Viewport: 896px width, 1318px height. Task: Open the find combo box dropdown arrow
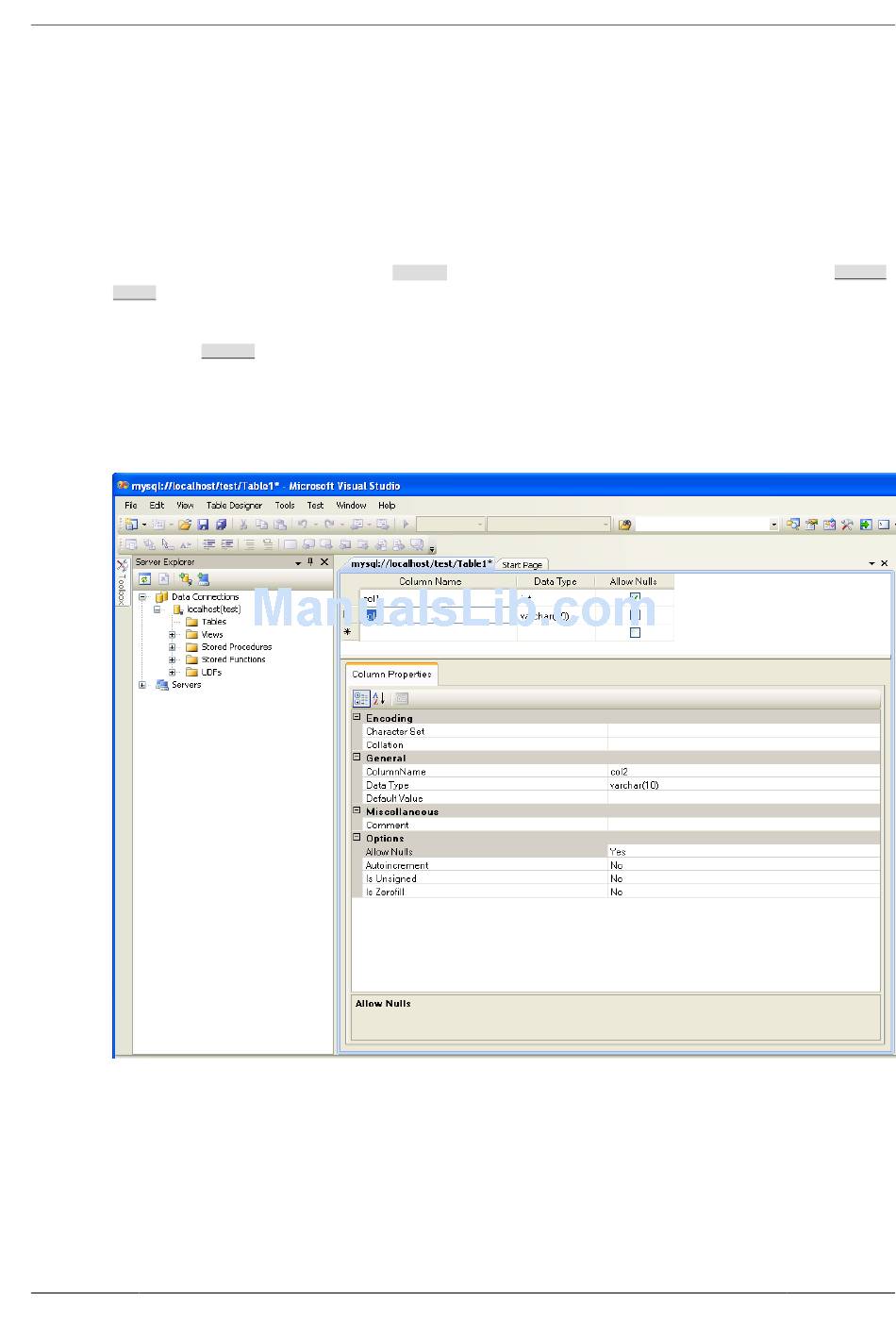pos(773,525)
